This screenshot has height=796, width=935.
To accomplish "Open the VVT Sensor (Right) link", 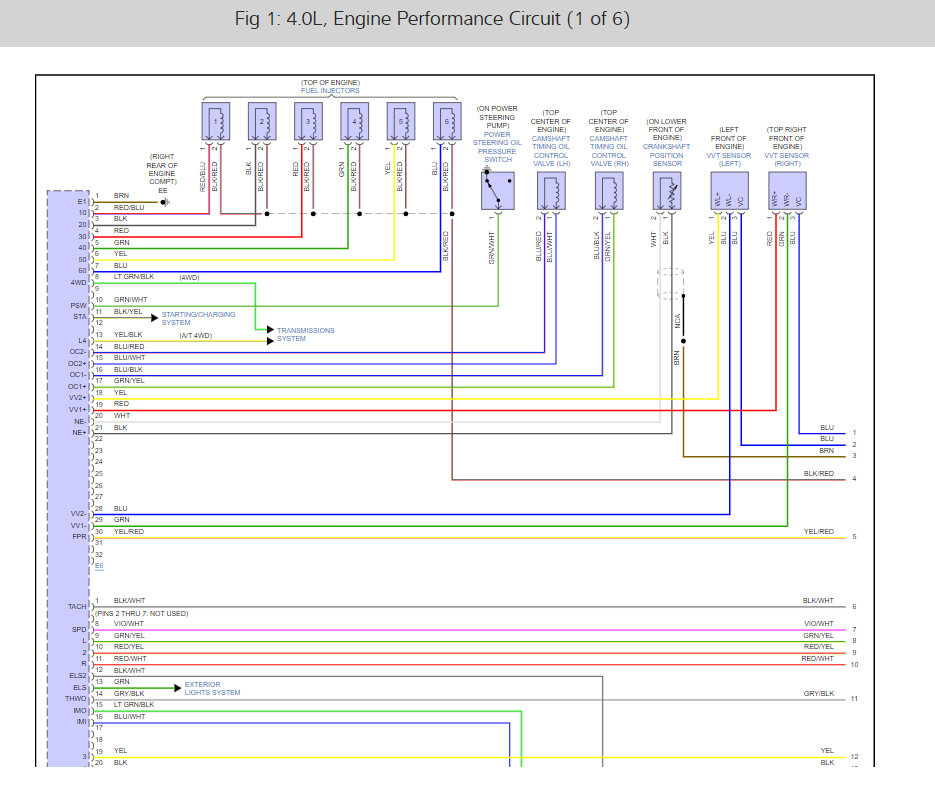I will [x=787, y=159].
